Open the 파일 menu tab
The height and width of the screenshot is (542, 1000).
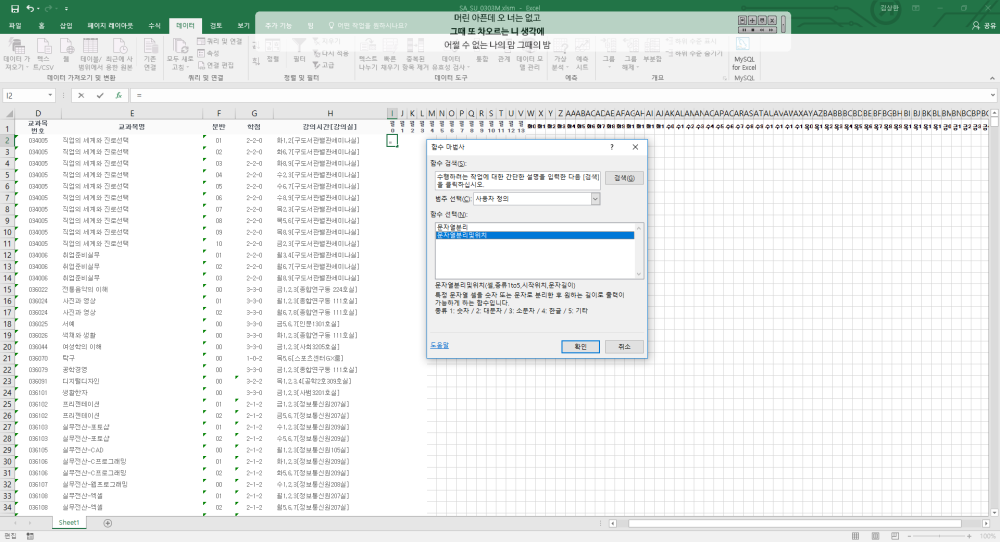15,24
